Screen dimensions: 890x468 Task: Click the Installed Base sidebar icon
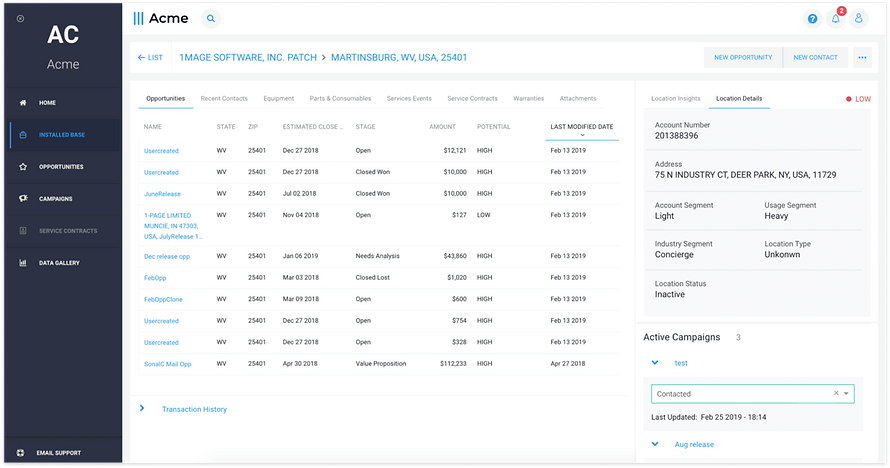pos(23,135)
